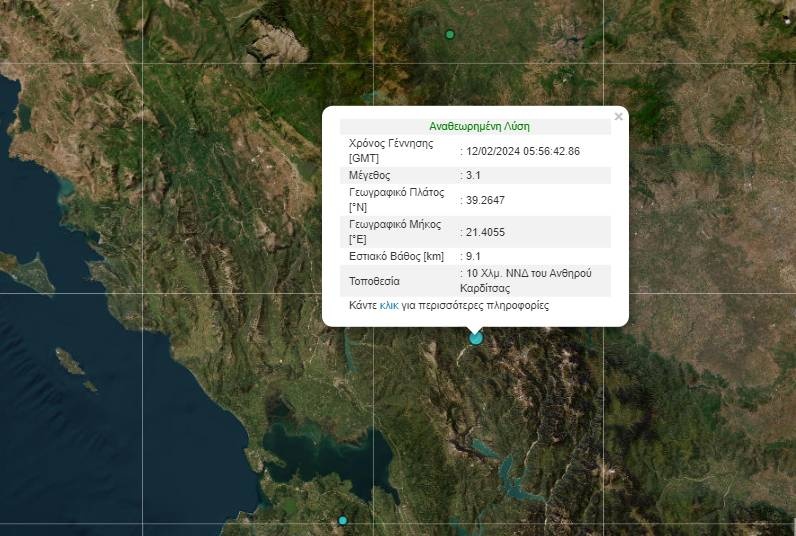Image resolution: width=796 pixels, height=536 pixels.
Task: Click the latitude value 39.2647
Action: [x=485, y=200]
